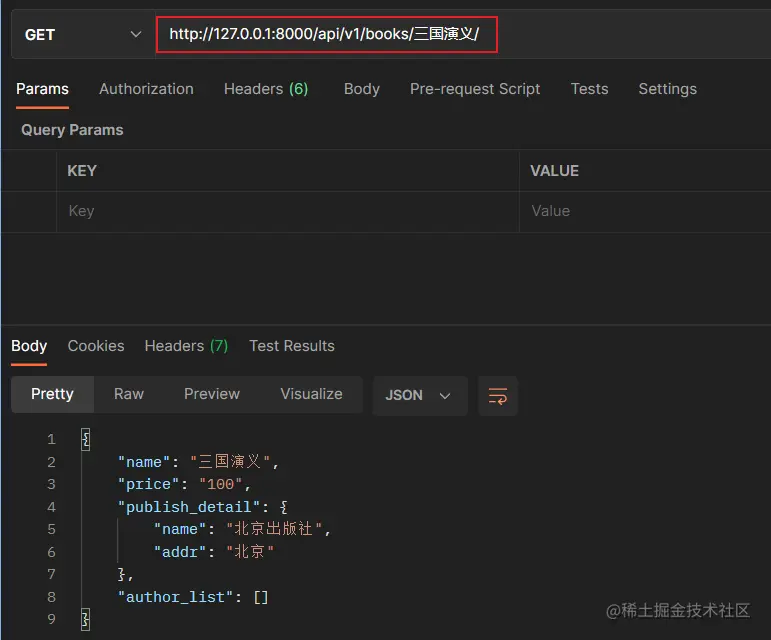Click the "publish_detail" key in the response
This screenshot has height=640, width=771.
[188, 507]
